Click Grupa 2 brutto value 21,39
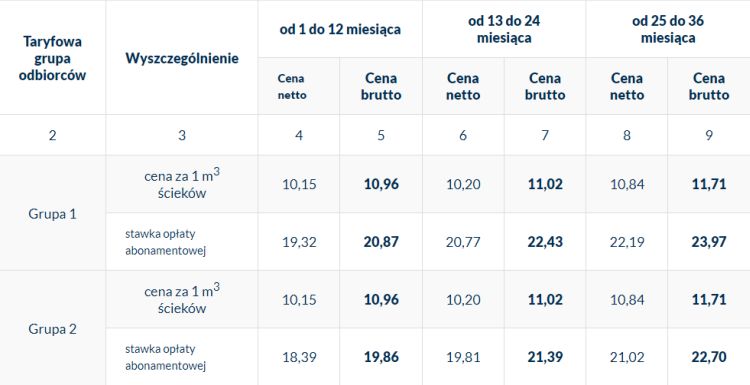This screenshot has height=385, width=750. point(545,357)
